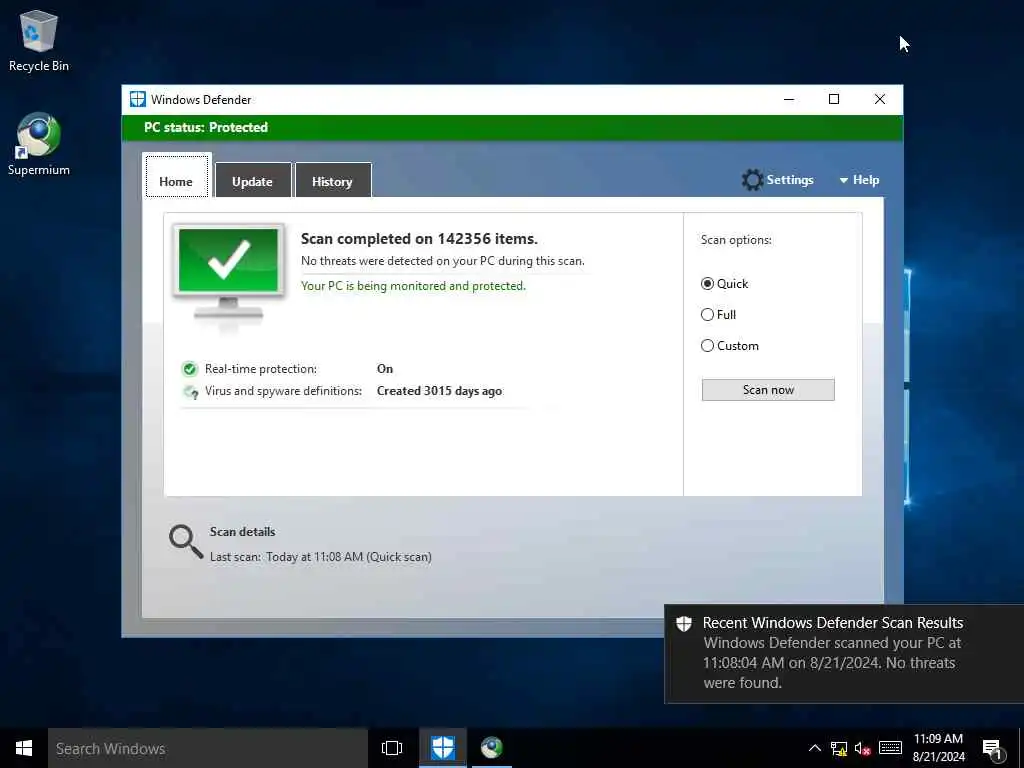Viewport: 1024px width, 768px height.
Task: Click 'Created 3015 days ago' value
Action: [440, 391]
